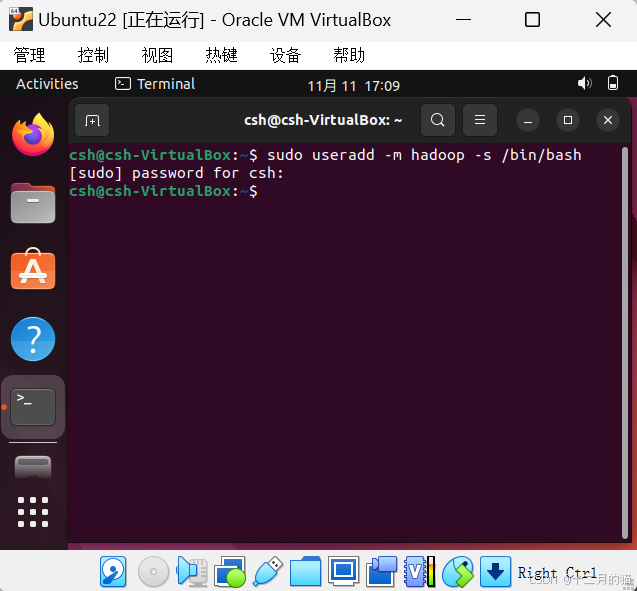Minimize the terminal window
Viewport: 637px width, 591px height.
tap(528, 120)
